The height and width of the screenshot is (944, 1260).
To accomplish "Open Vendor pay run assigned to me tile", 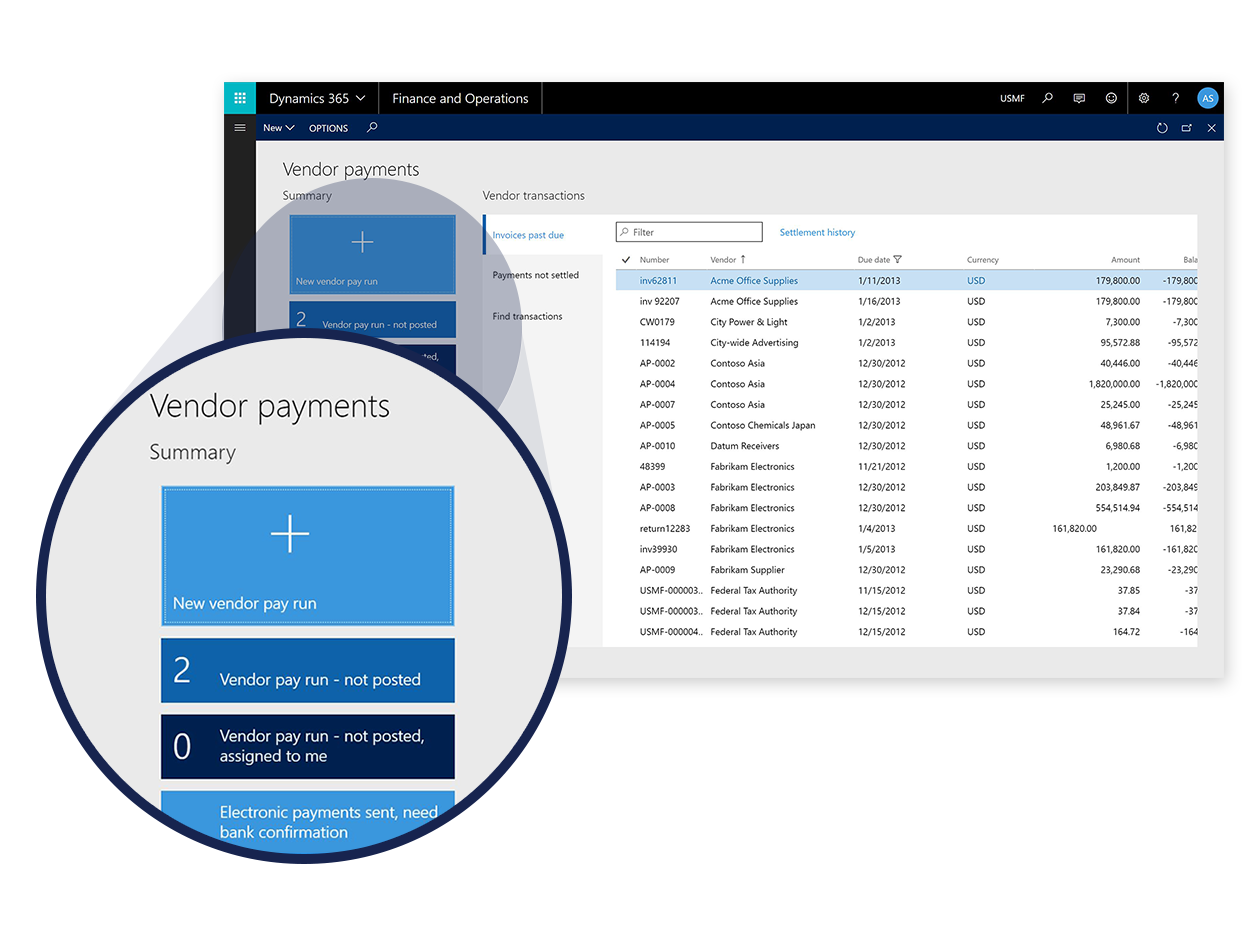I will tap(308, 746).
